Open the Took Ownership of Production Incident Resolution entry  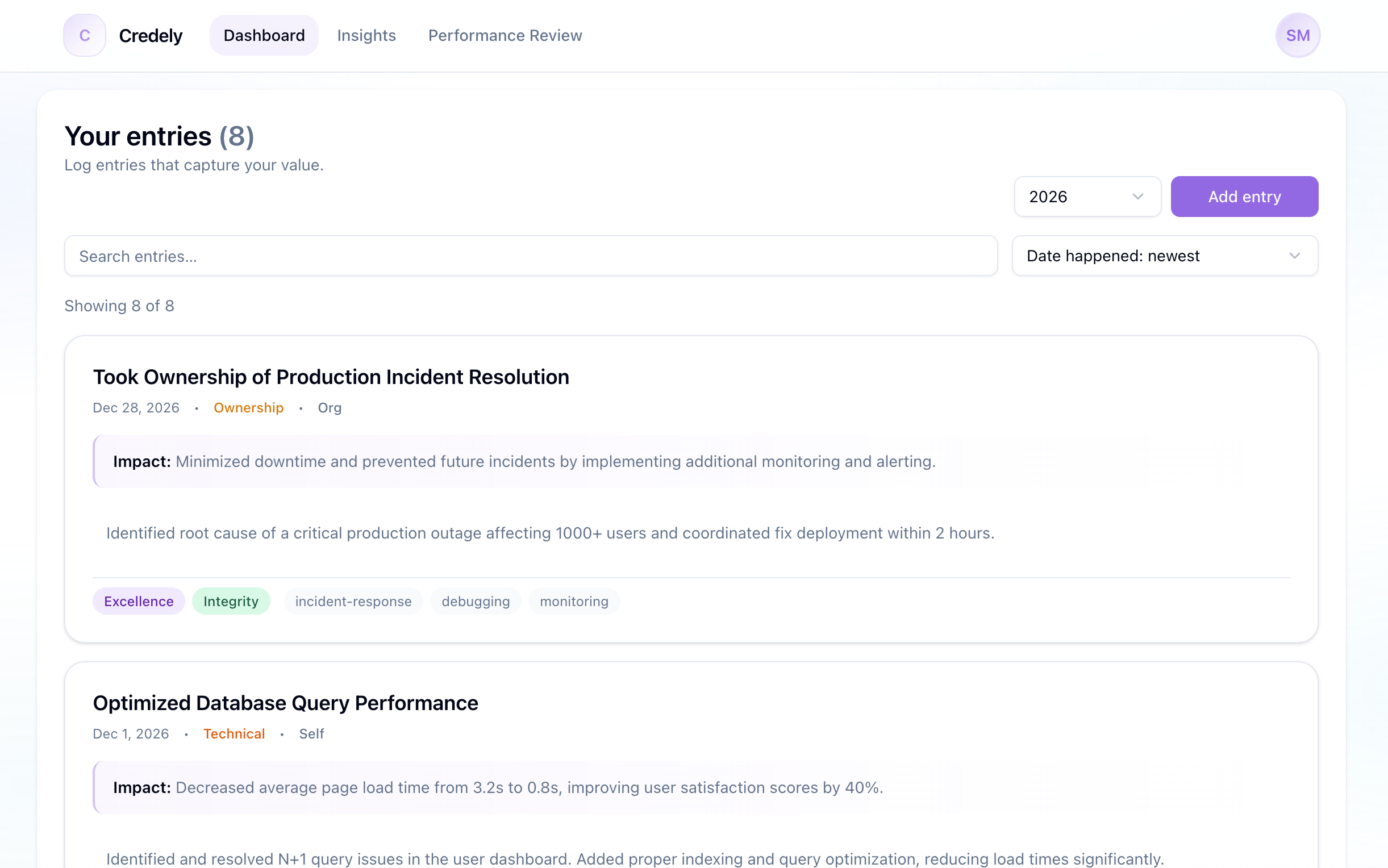(x=331, y=377)
